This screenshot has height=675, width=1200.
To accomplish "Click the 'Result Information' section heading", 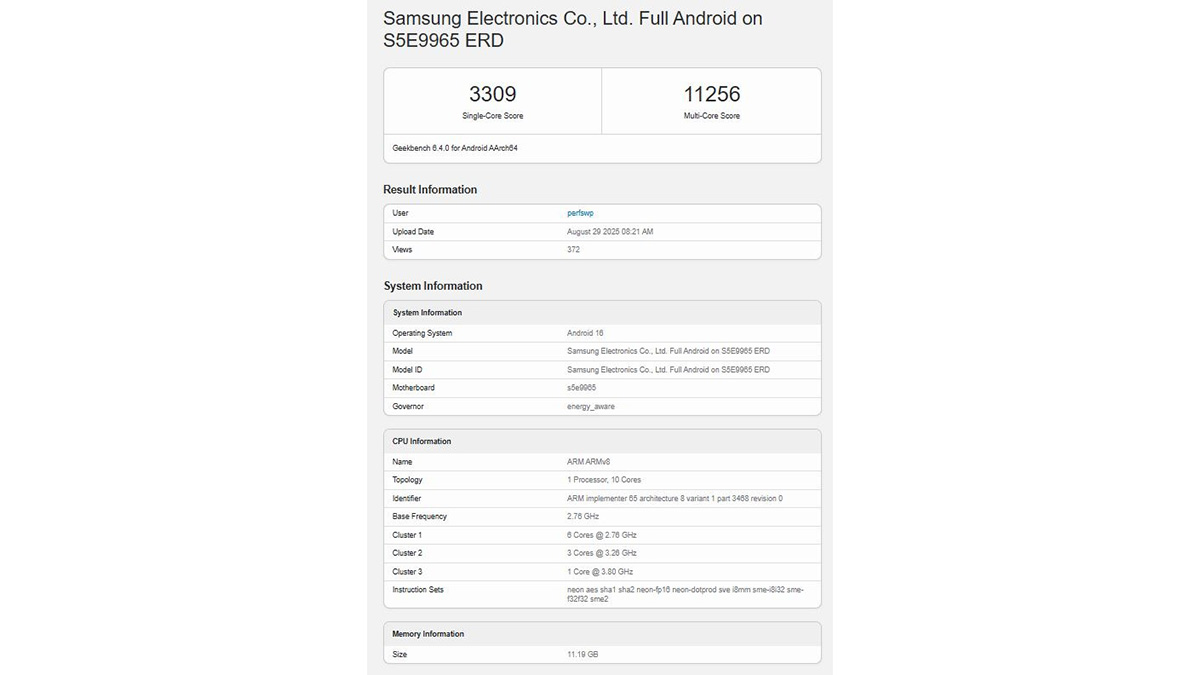I will coord(430,190).
